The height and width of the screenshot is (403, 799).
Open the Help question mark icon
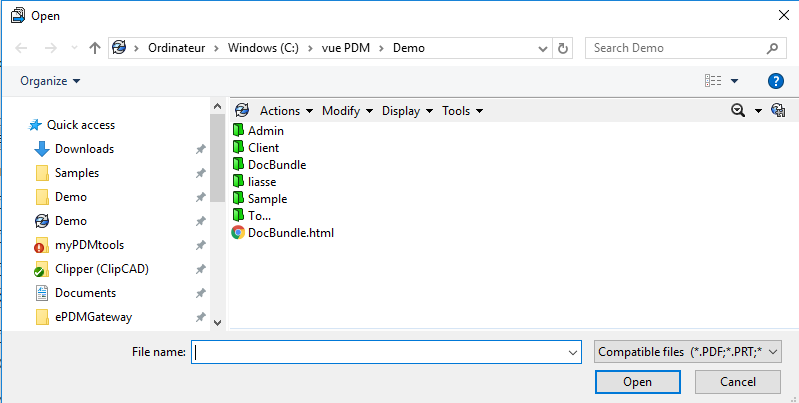point(775,81)
